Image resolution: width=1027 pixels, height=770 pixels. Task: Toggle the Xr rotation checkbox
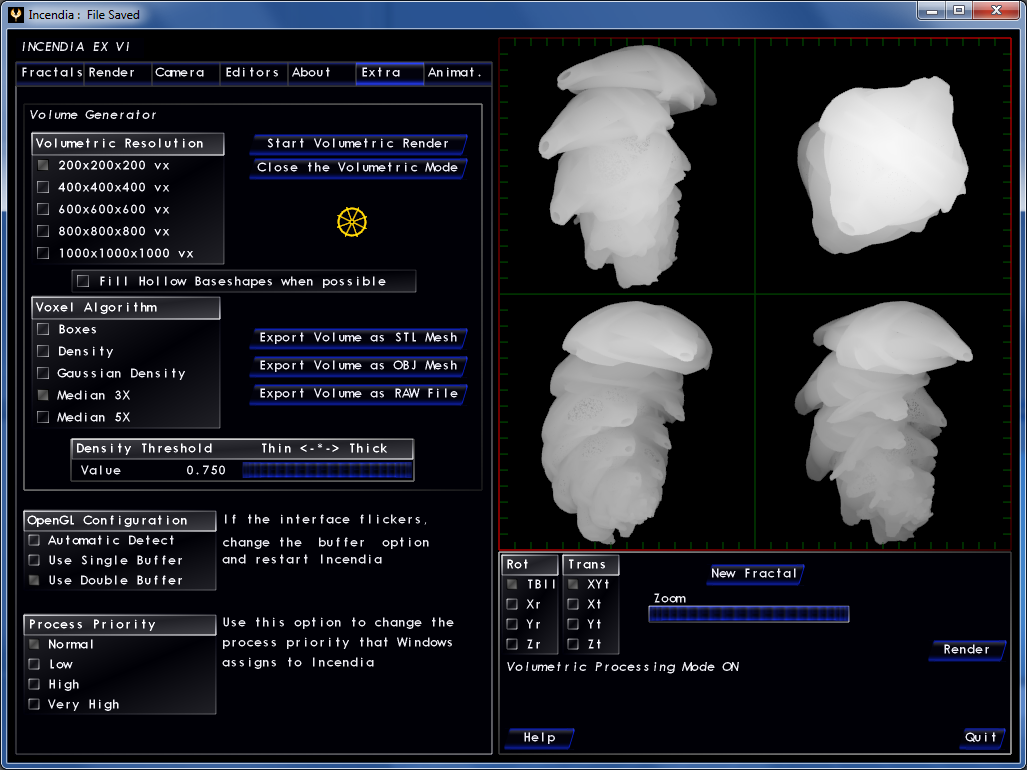[512, 604]
